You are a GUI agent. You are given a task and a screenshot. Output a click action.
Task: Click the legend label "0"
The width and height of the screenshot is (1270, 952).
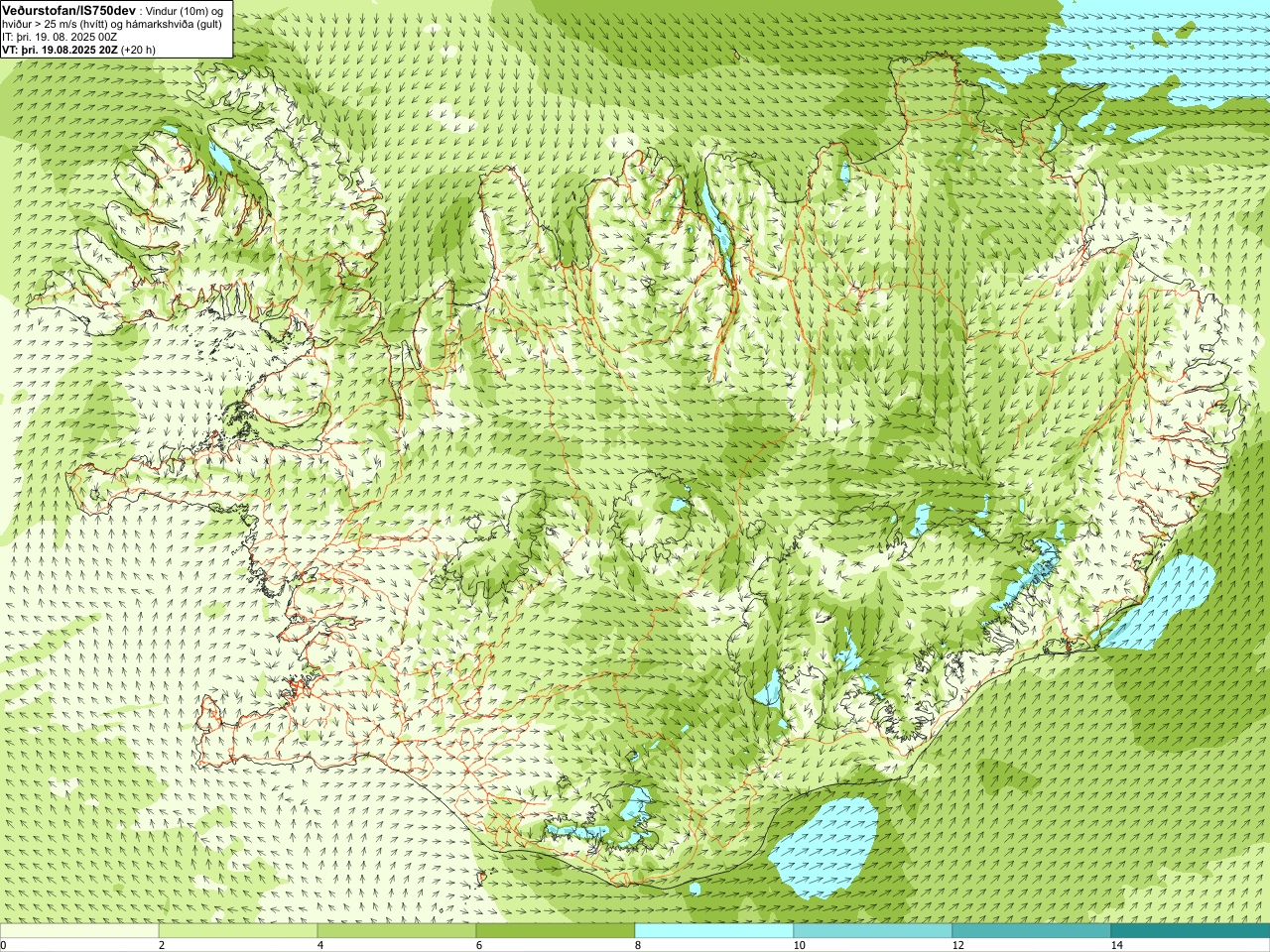click(4, 945)
